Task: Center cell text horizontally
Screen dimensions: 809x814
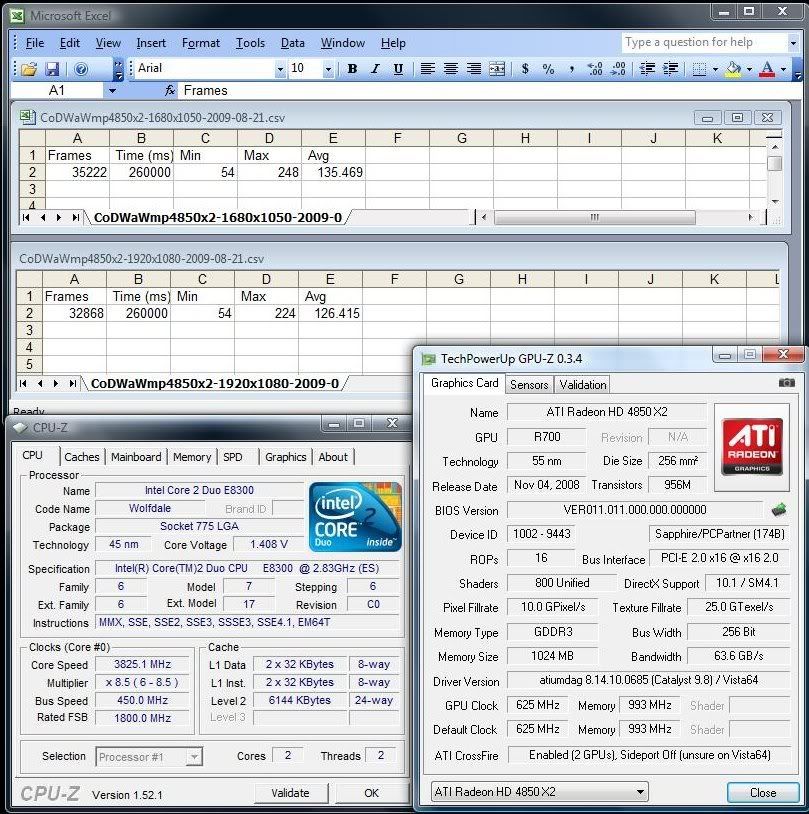Action: click(x=451, y=69)
